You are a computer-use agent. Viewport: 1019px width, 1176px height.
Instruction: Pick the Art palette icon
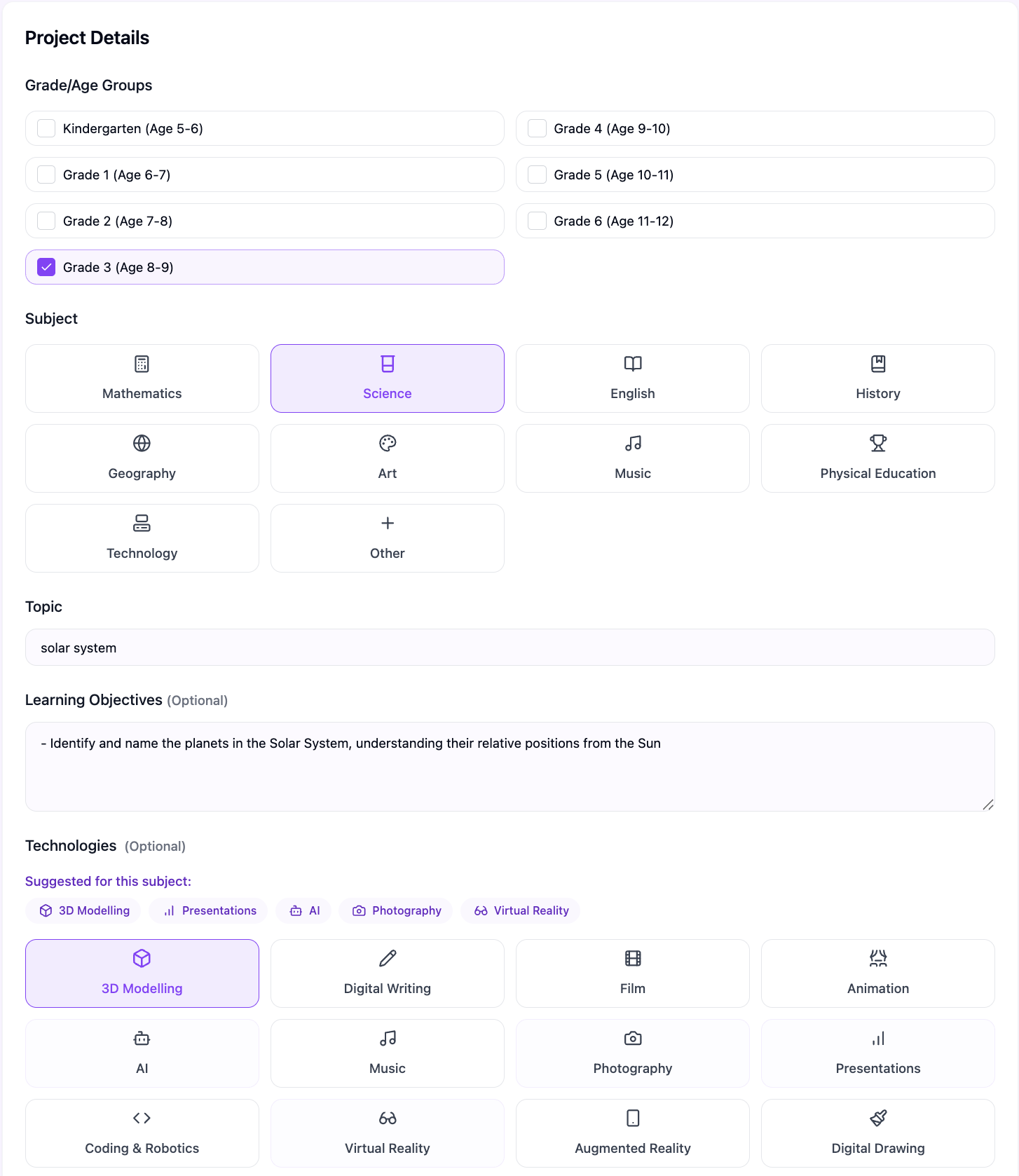tap(388, 444)
